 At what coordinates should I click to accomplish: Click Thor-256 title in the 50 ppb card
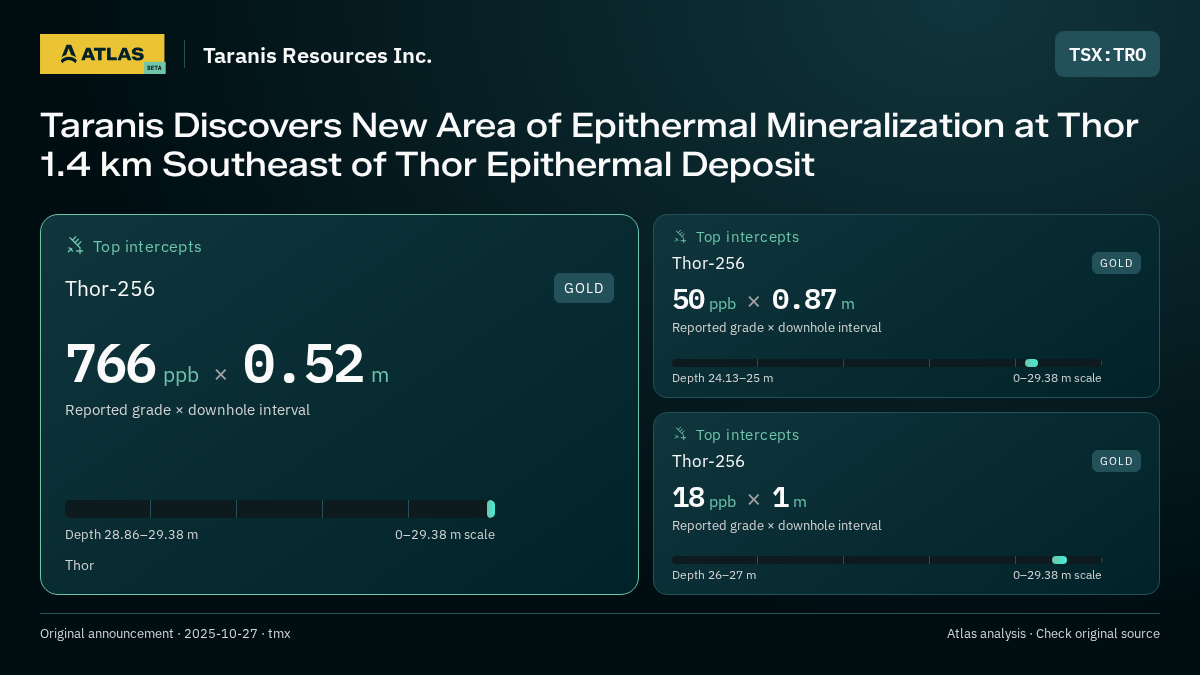(x=708, y=263)
